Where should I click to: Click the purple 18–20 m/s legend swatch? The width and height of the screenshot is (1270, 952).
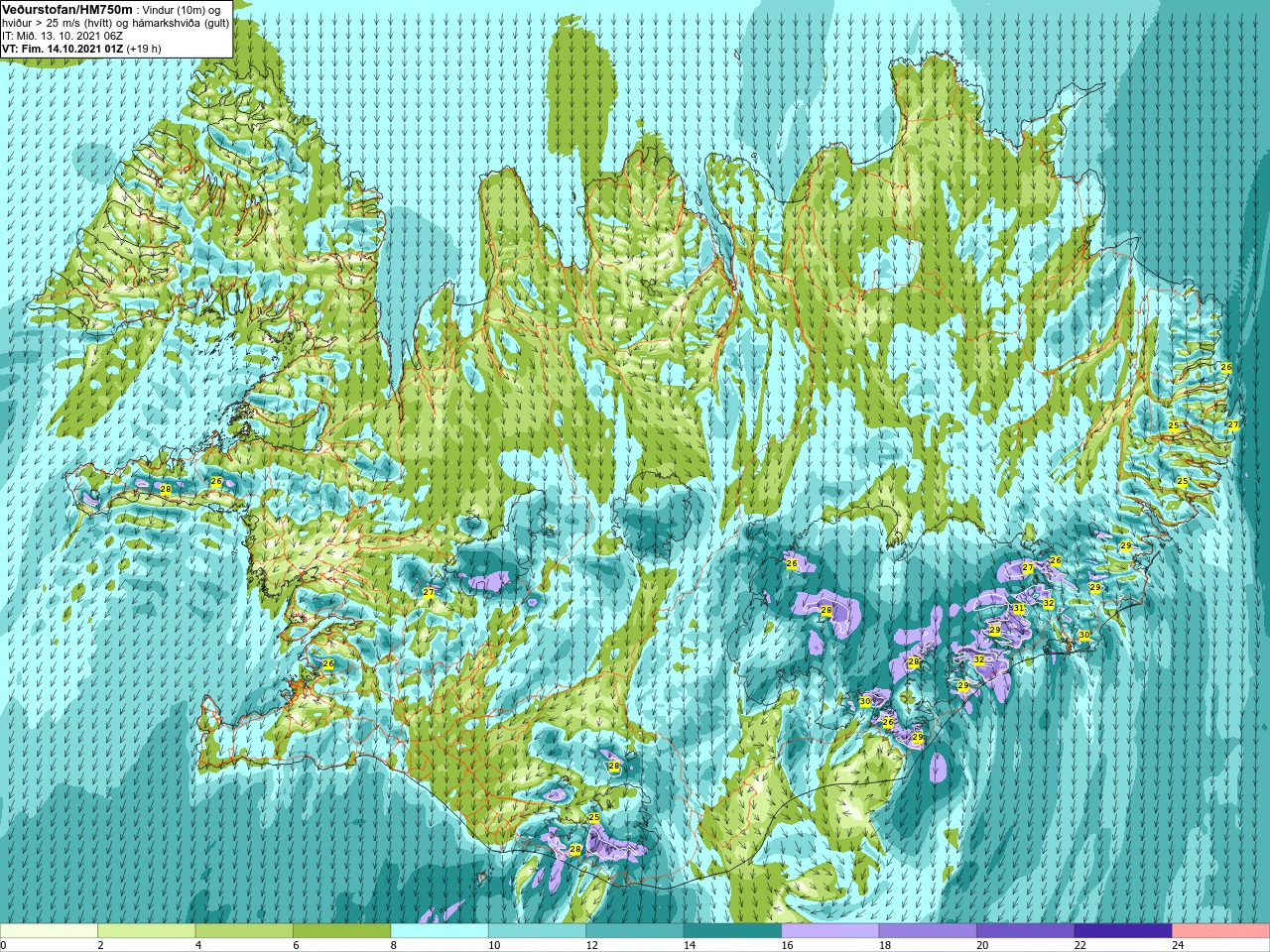(928, 931)
